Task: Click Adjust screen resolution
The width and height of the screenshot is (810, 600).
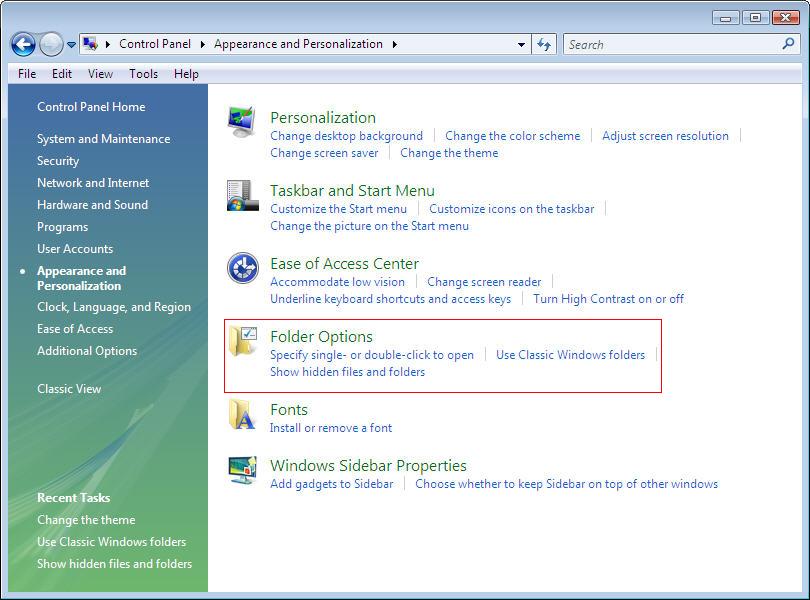Action: click(x=665, y=136)
